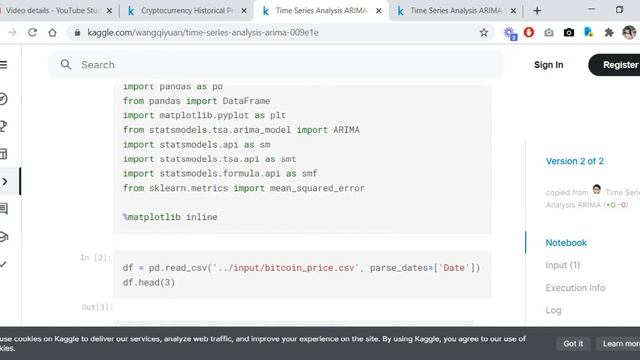Bookmark page with the star icon
The image size is (640, 360).
(484, 33)
